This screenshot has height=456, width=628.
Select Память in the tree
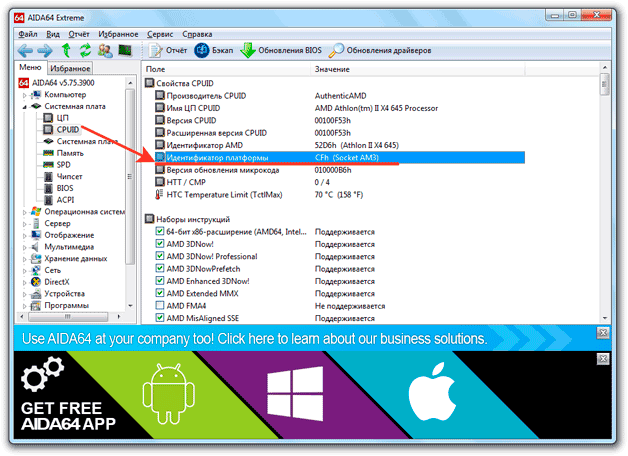pyautogui.click(x=64, y=153)
